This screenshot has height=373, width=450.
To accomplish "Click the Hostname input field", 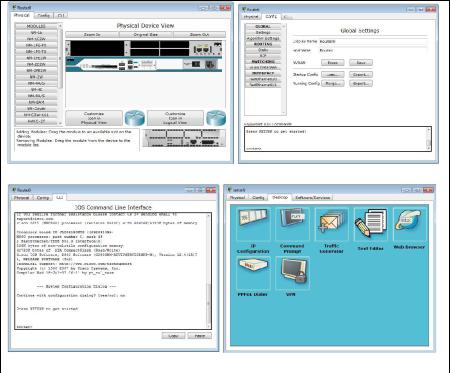I will pos(373,50).
